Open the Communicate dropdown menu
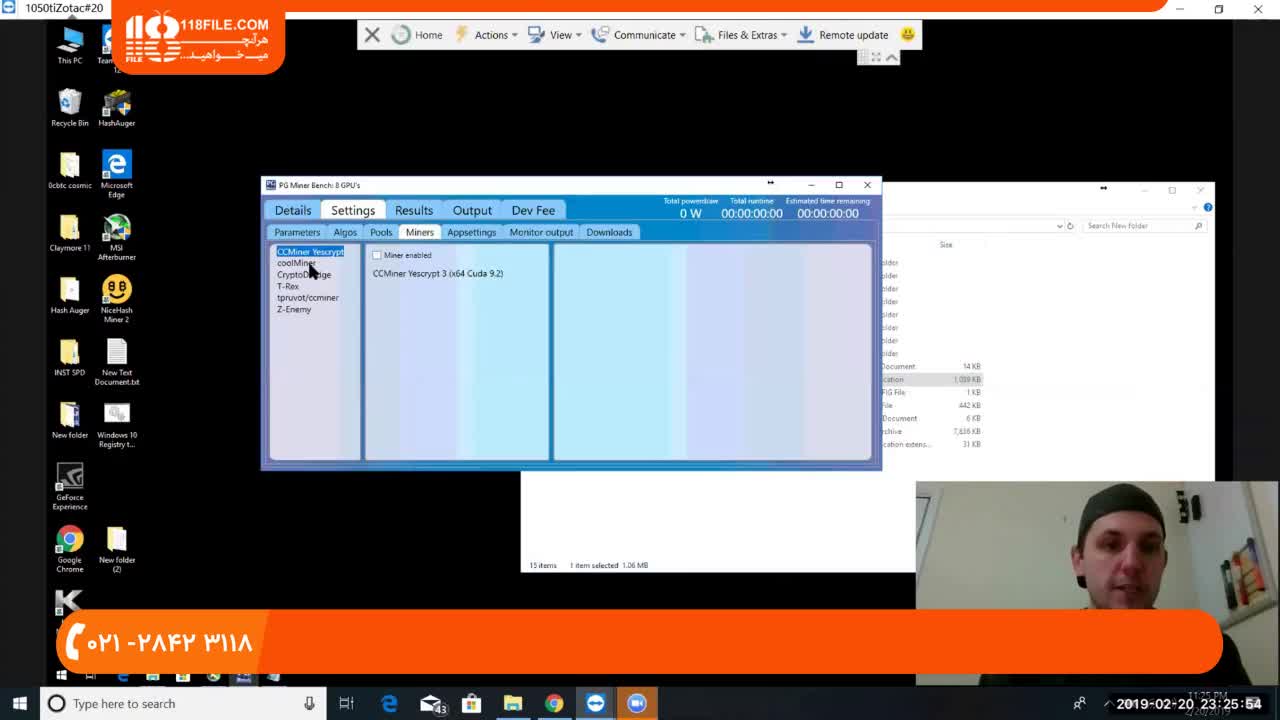Screen dimensions: 1280x720 click(x=640, y=35)
